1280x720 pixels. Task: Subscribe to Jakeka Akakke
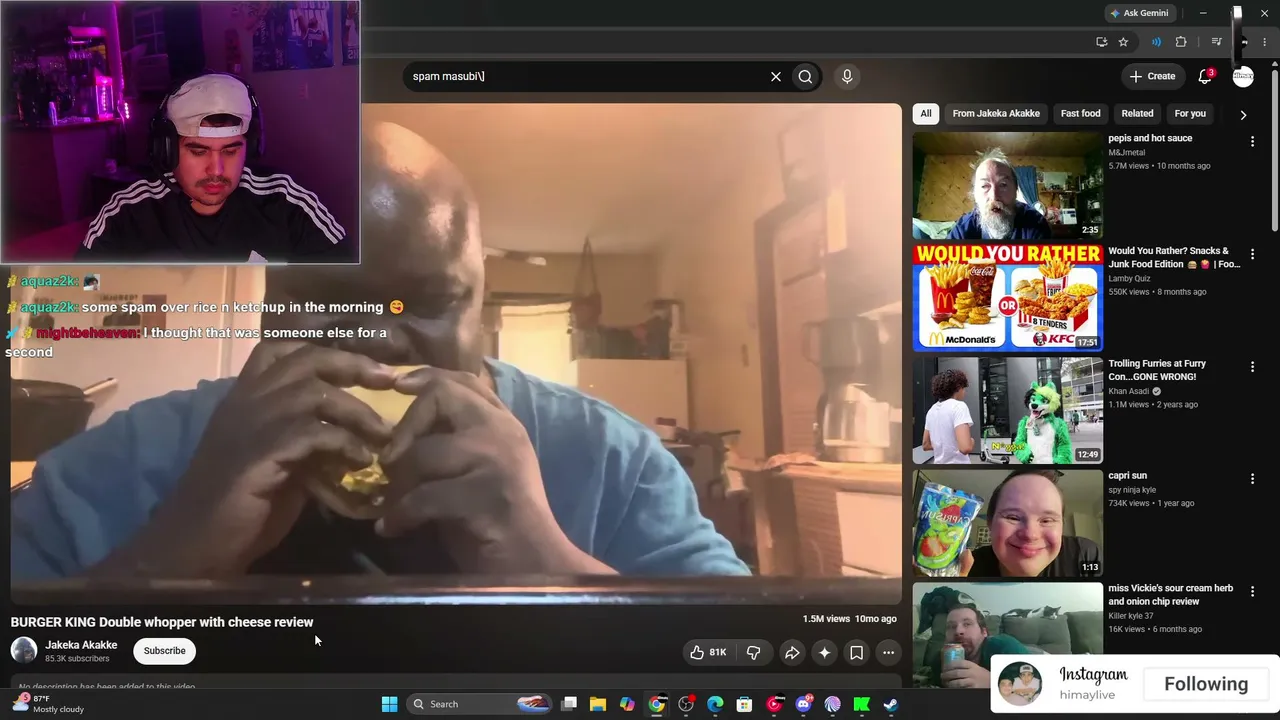[164, 651]
